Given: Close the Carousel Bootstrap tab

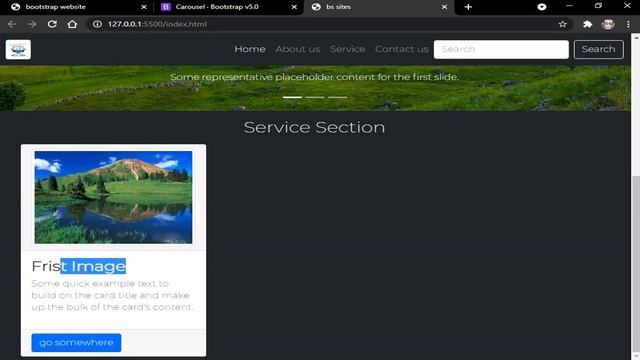Looking at the screenshot, I should pos(294,7).
